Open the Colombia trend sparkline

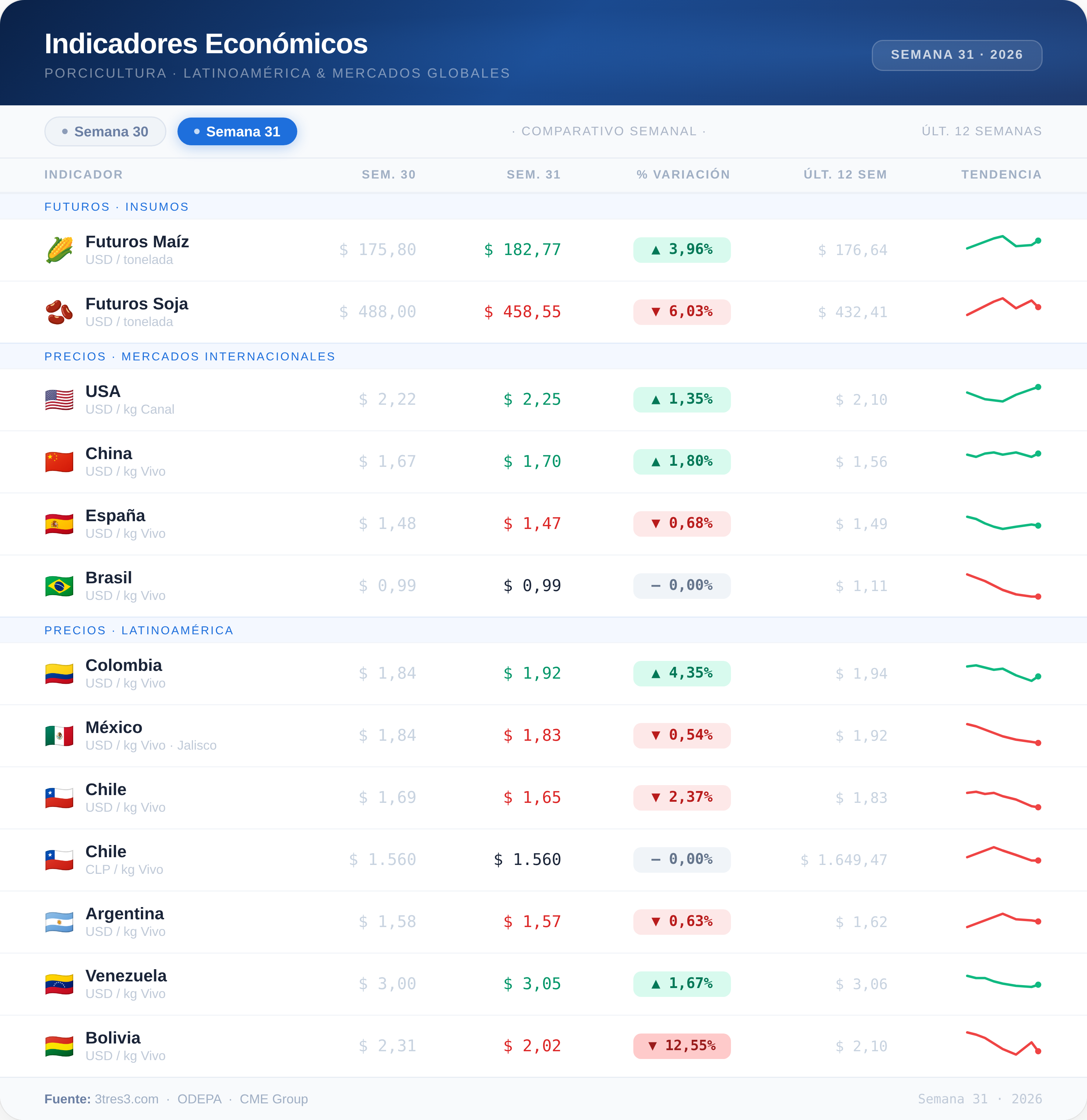pyautogui.click(x=1003, y=673)
